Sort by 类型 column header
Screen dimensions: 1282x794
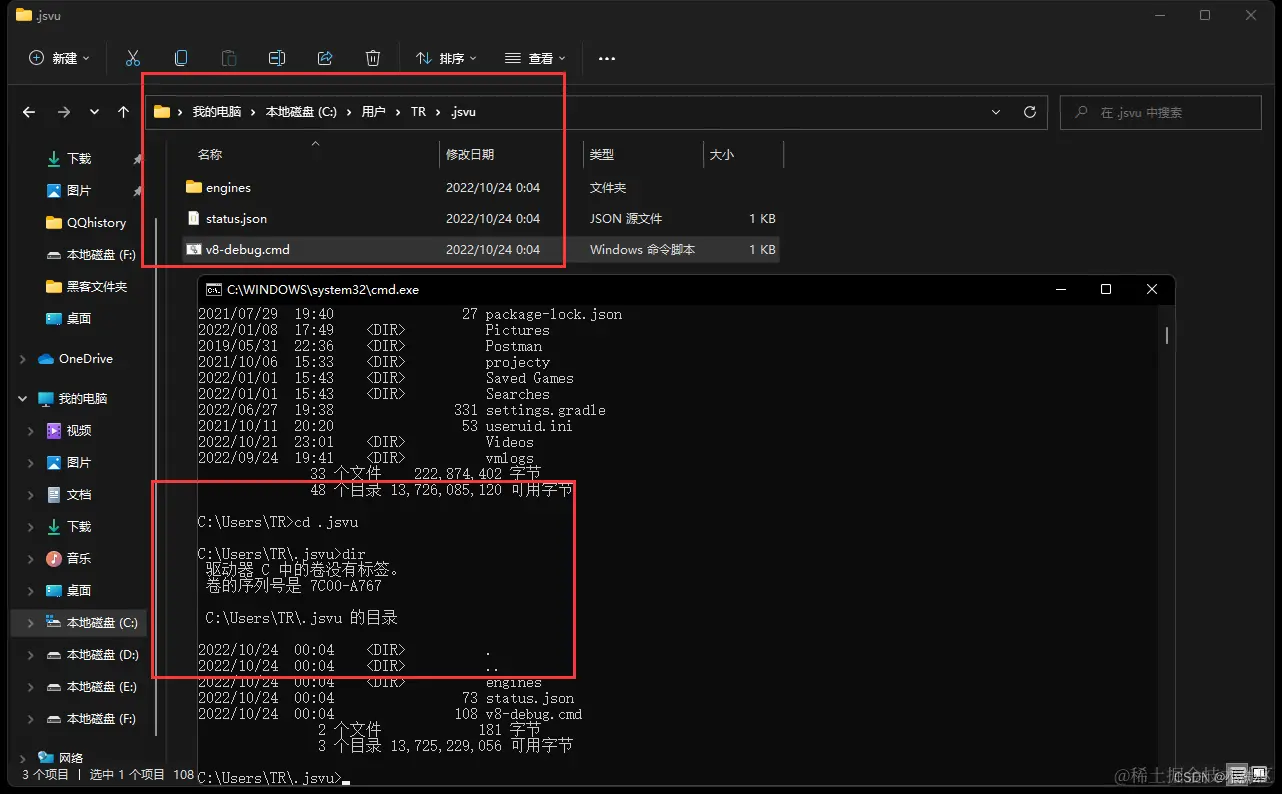tap(602, 154)
